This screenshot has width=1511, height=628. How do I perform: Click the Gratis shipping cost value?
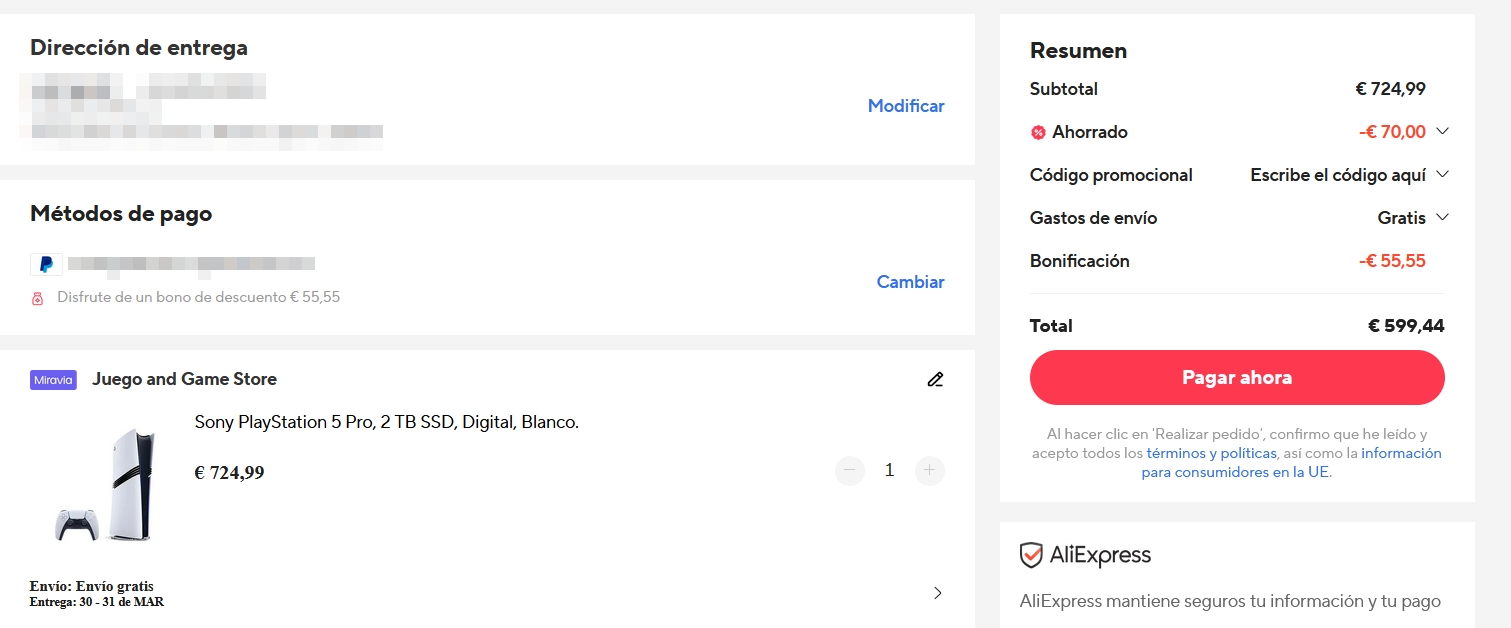click(x=1401, y=218)
